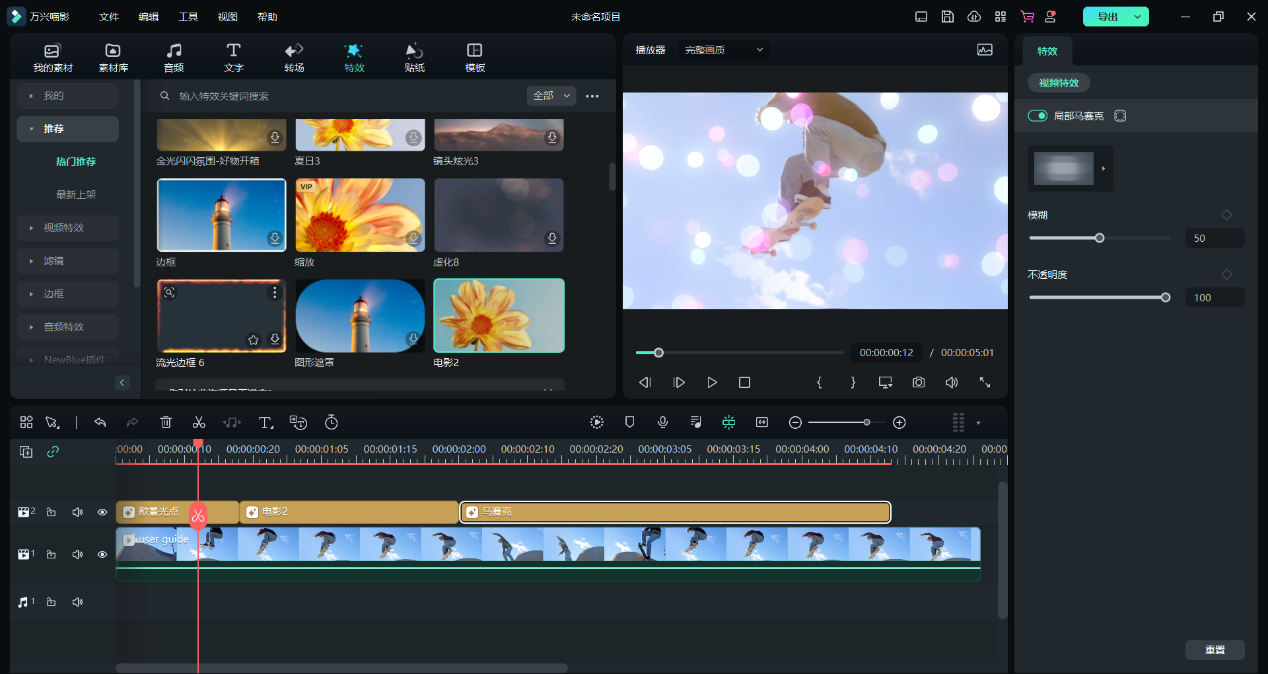Viewport: 1268px width, 674px height.
Task: Click the zoom in plus icon on timeline
Action: [899, 422]
